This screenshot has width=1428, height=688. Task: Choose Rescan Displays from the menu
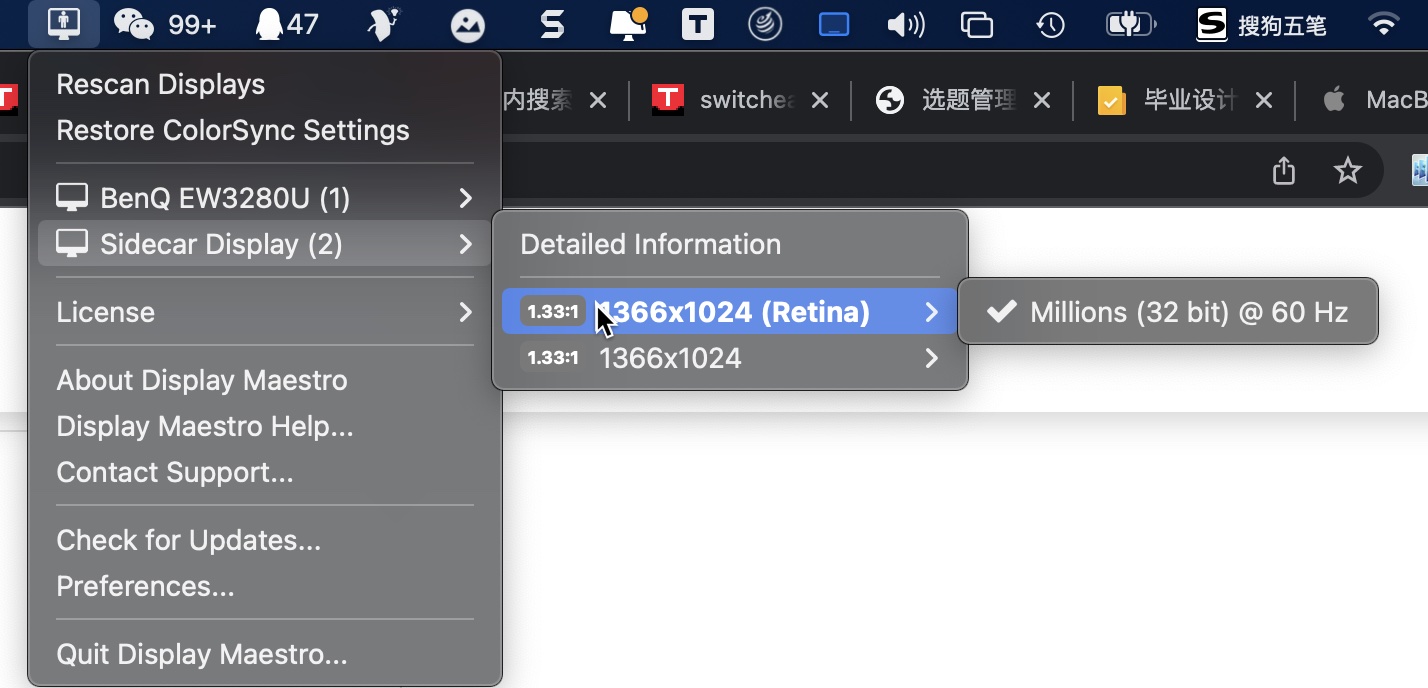pyautogui.click(x=161, y=84)
